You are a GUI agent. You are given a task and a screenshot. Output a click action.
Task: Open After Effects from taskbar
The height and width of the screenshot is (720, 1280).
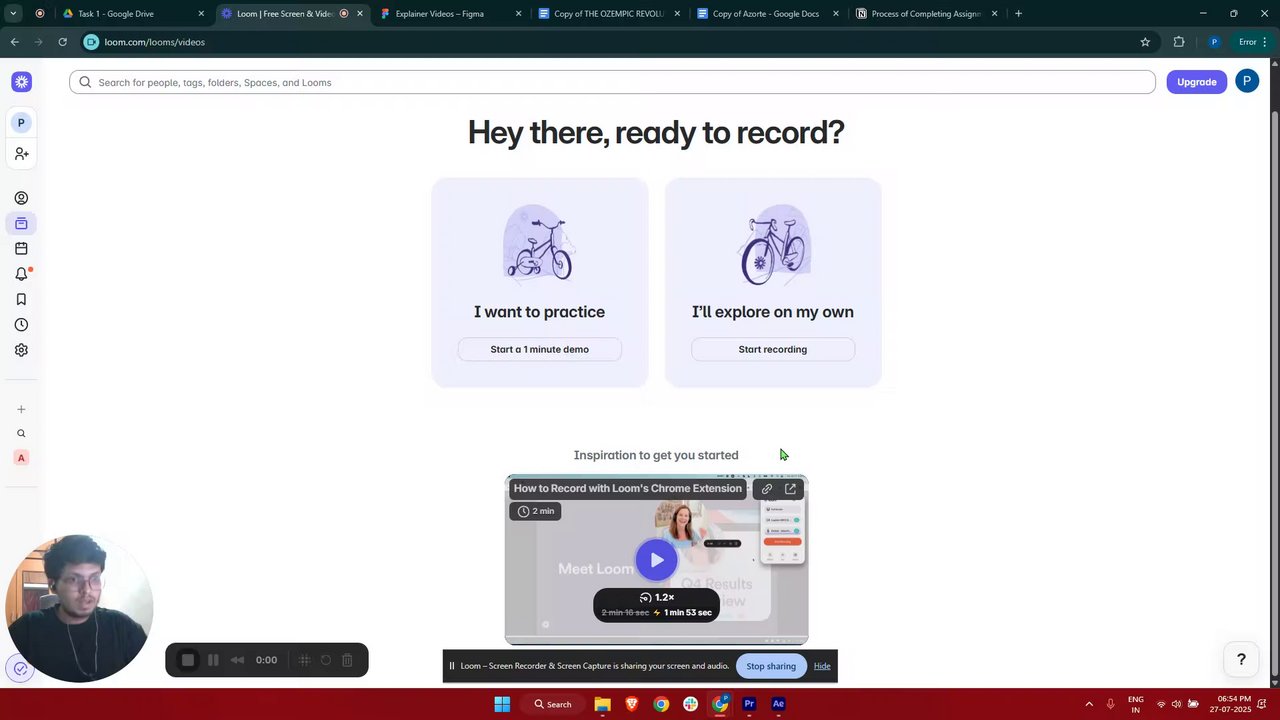click(778, 704)
